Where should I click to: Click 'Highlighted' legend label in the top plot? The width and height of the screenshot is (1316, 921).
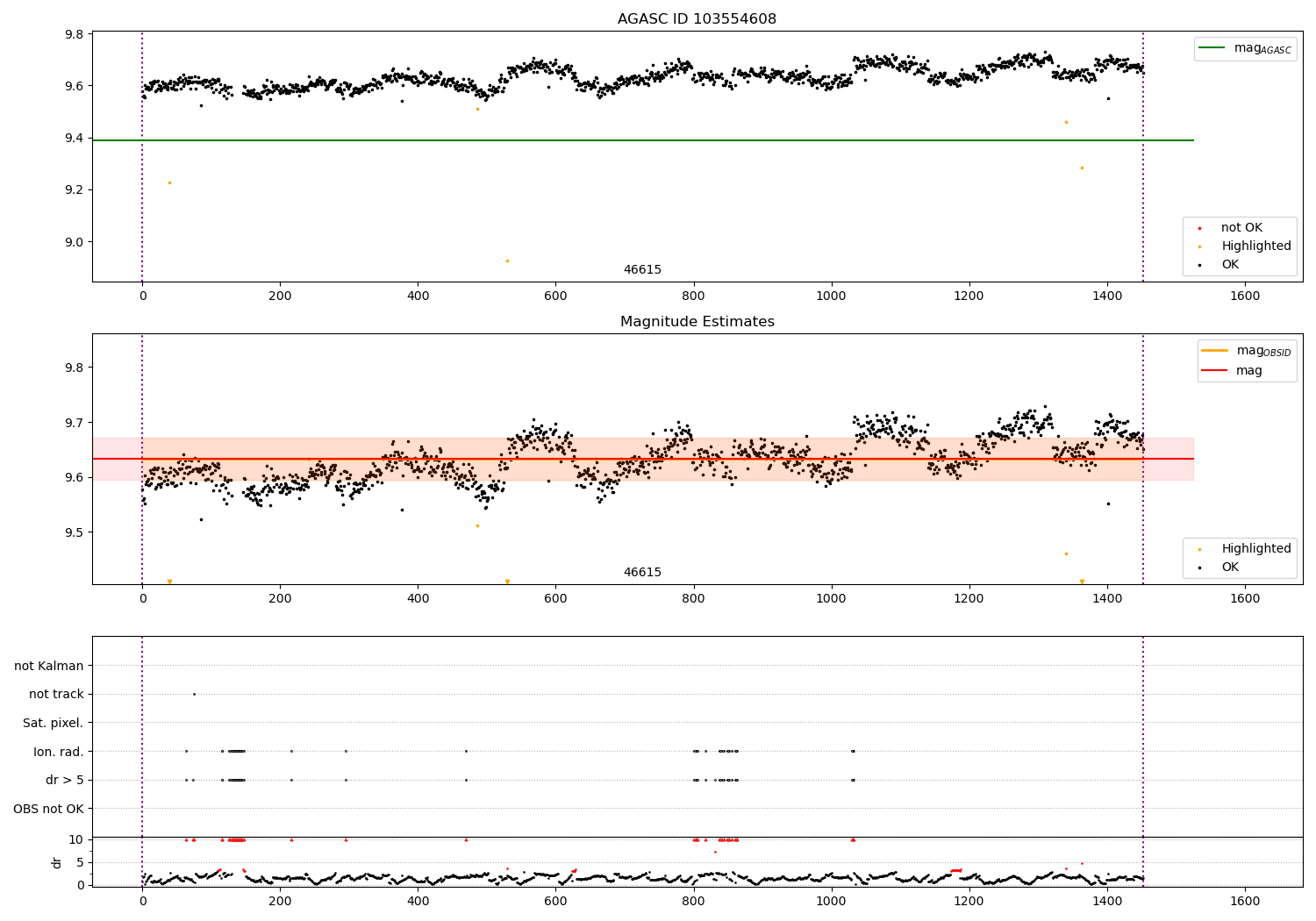[1255, 246]
